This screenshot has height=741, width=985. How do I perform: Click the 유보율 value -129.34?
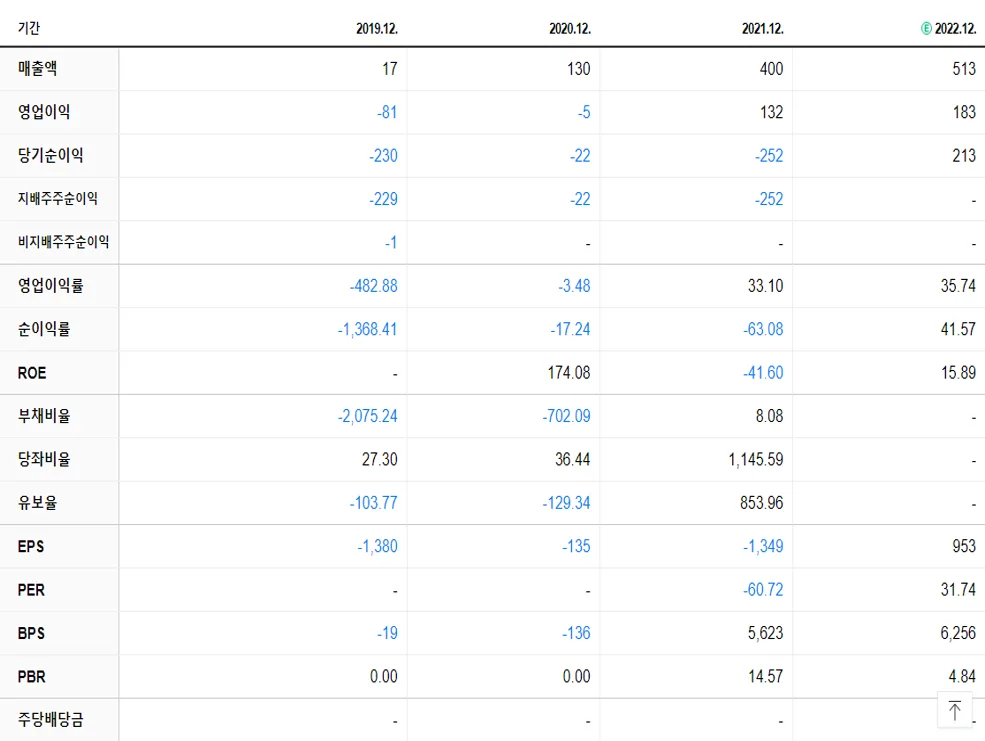tap(567, 503)
